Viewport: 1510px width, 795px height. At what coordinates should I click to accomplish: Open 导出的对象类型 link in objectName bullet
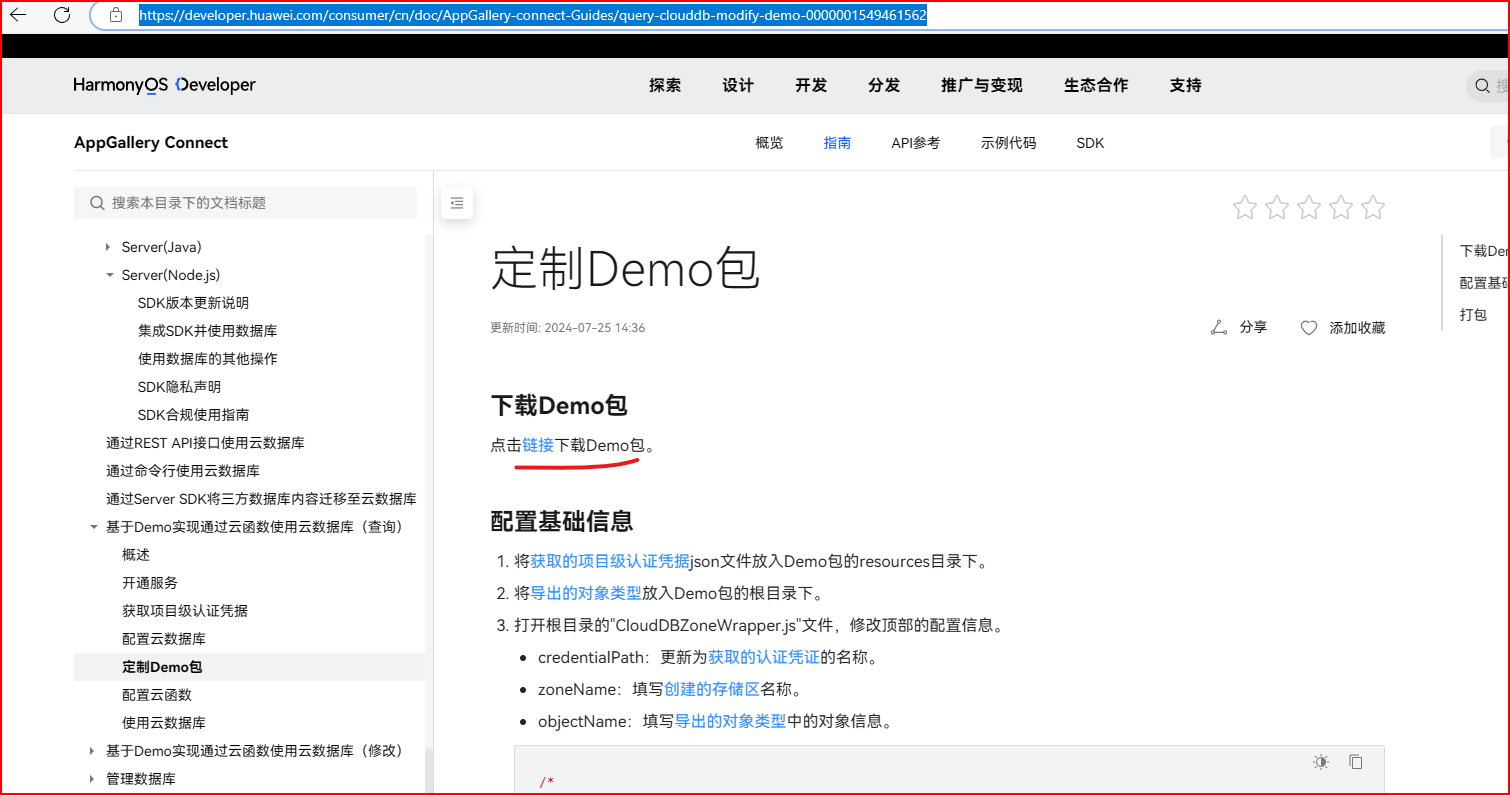click(730, 721)
